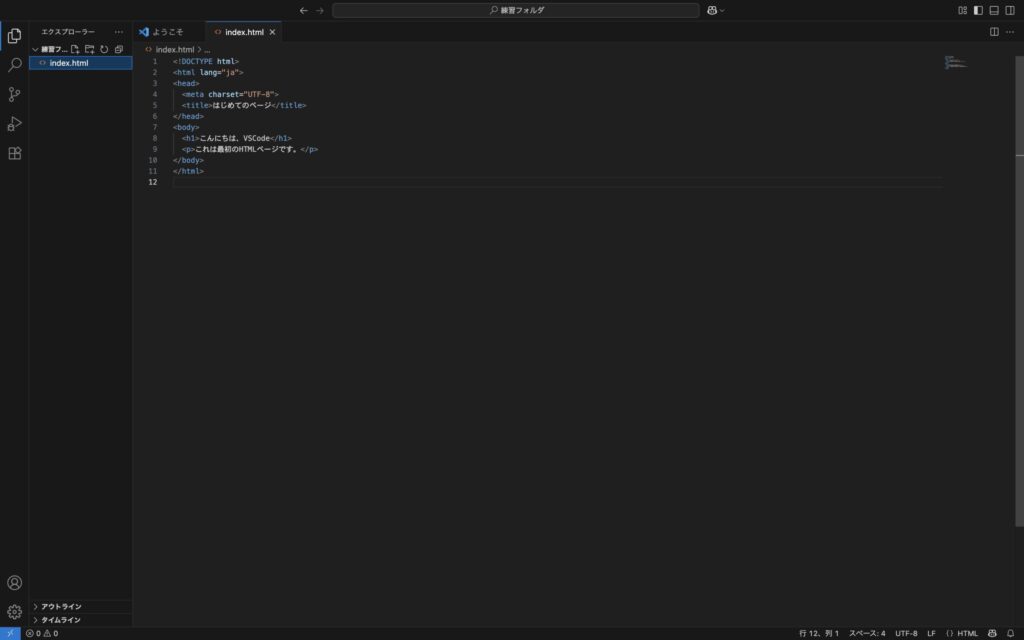This screenshot has height=640, width=1024.
Task: Open the Extensions view
Action: (x=14, y=153)
